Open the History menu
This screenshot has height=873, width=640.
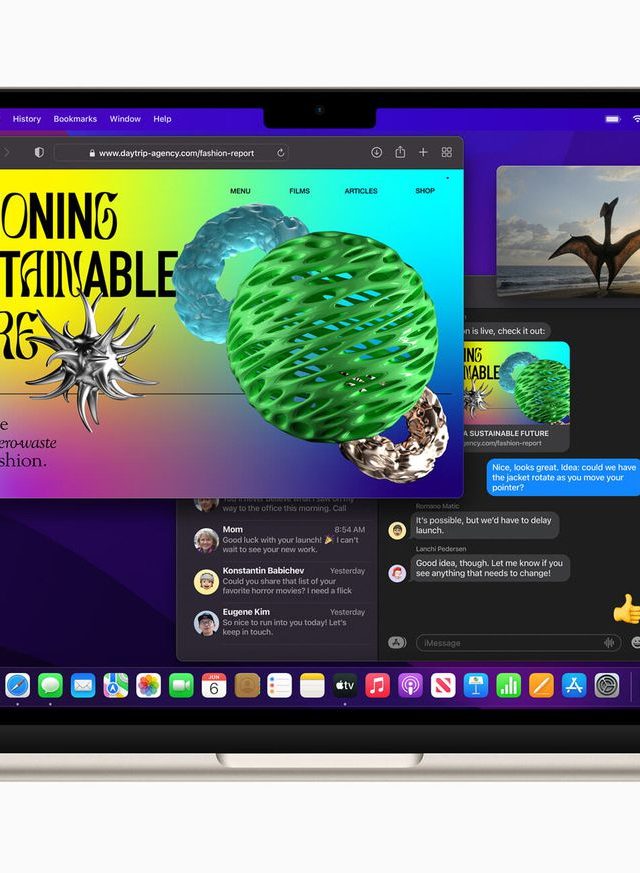pos(27,119)
